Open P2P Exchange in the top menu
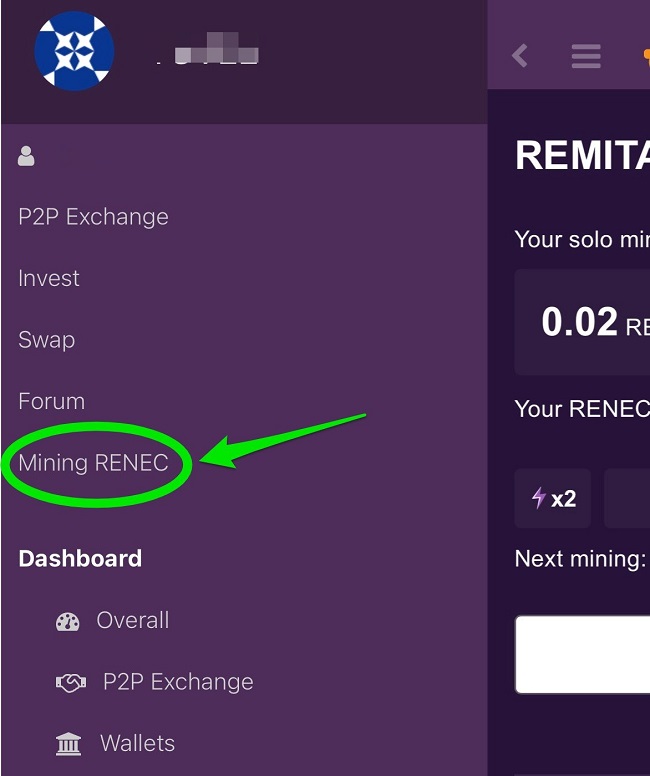 93,217
